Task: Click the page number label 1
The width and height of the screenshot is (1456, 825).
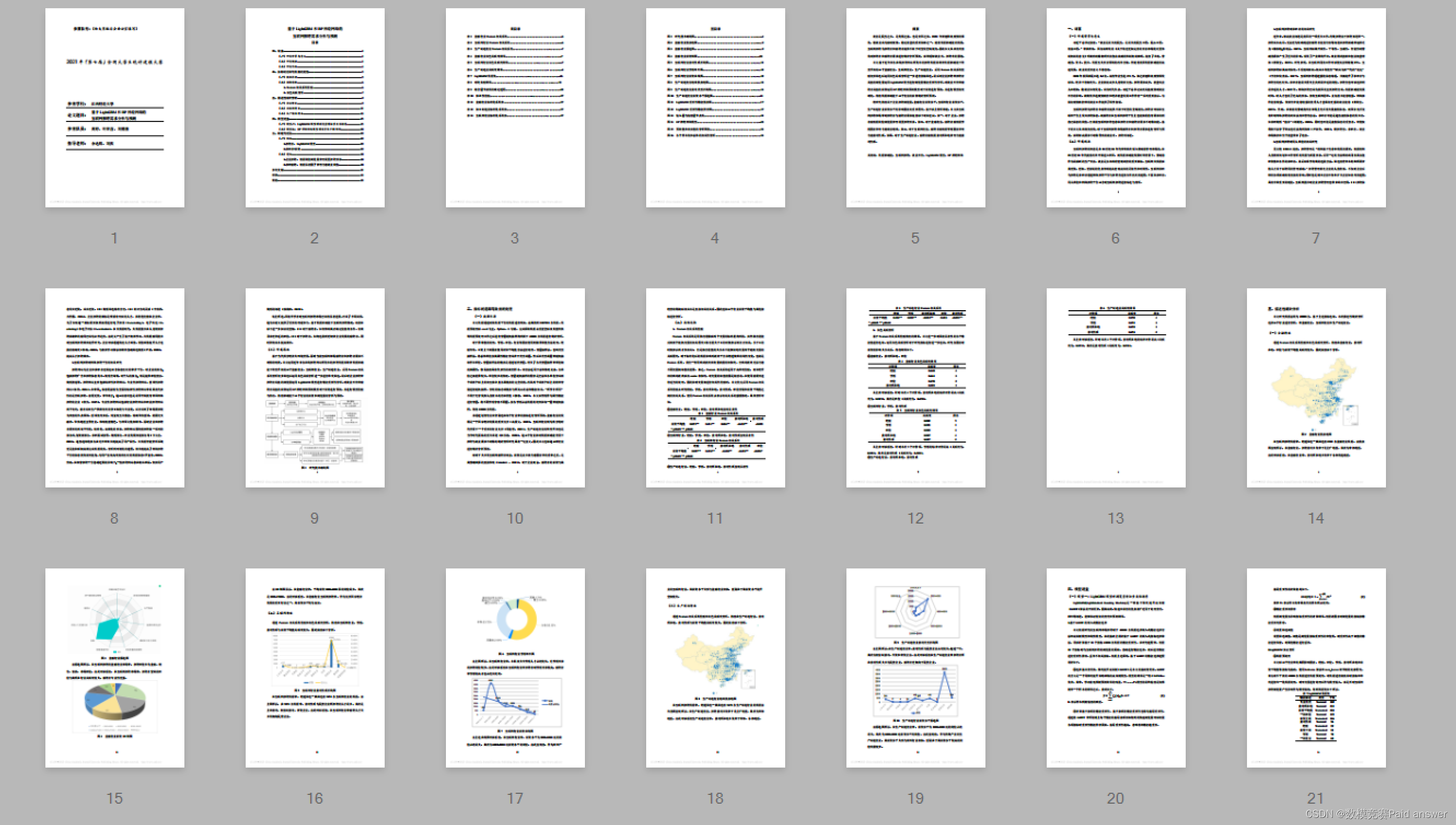Action: click(114, 238)
